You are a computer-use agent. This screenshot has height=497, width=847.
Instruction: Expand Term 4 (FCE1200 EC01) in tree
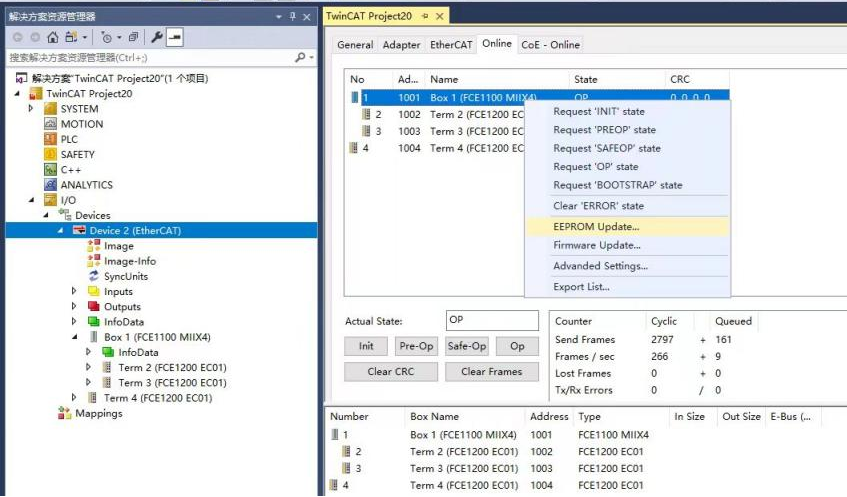pyautogui.click(x=74, y=398)
